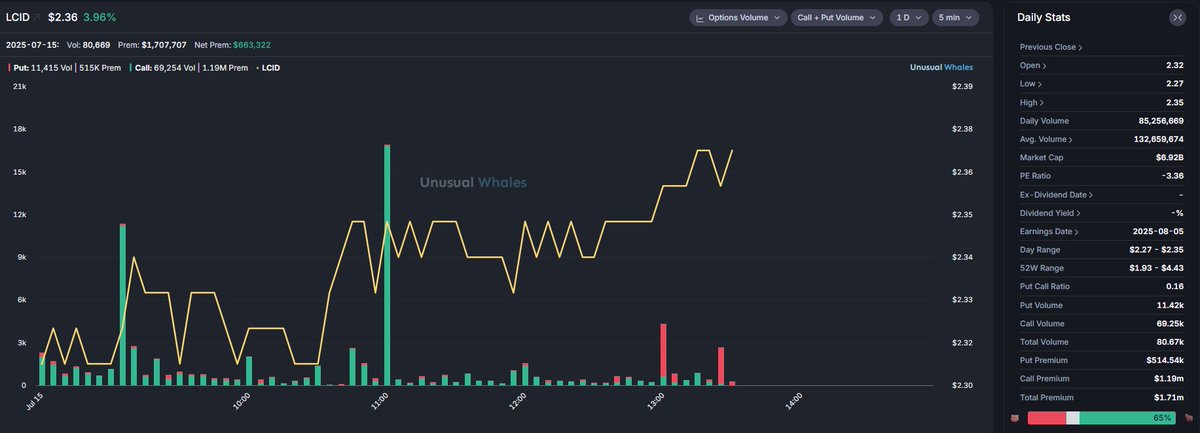Screen dimensions: 1200x433
Task: Open the 5 min interval dropdown
Action: [x=956, y=18]
